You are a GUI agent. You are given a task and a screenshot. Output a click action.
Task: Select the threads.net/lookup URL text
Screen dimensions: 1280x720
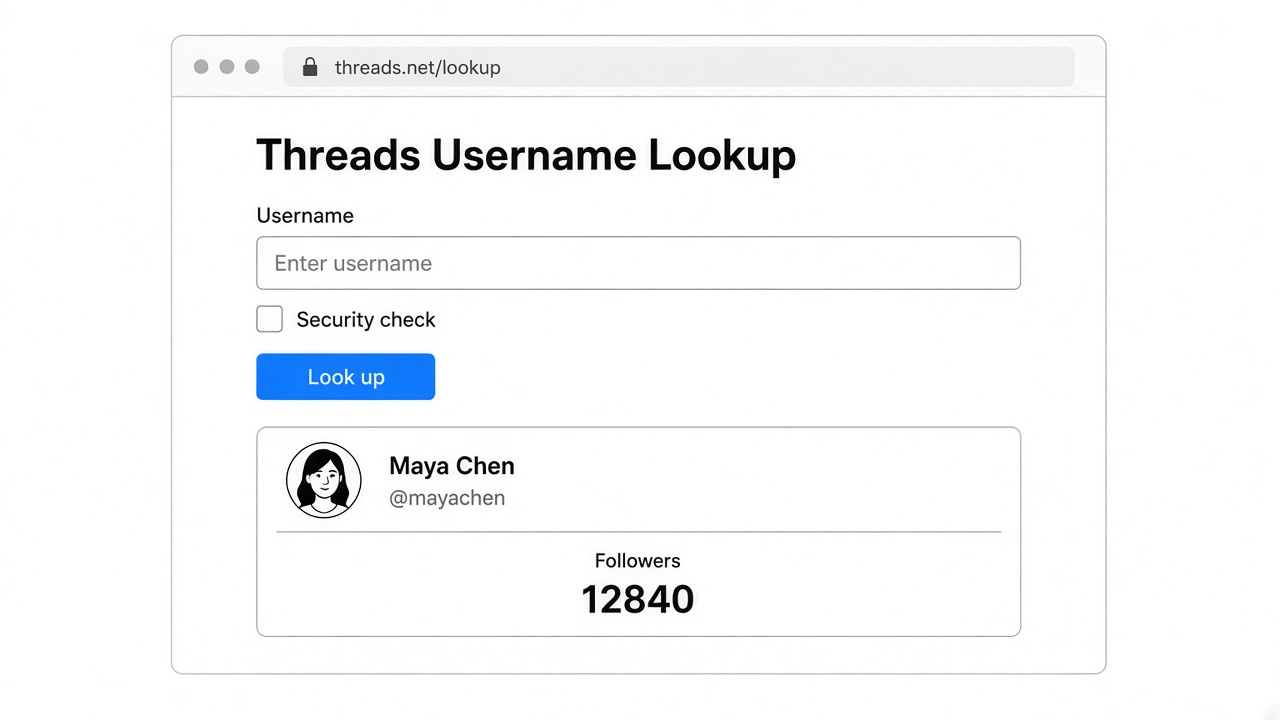417,68
